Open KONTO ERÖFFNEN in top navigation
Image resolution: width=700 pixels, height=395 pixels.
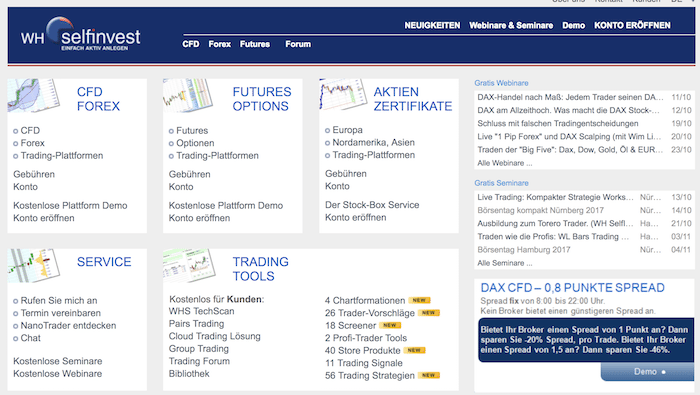[x=632, y=25]
